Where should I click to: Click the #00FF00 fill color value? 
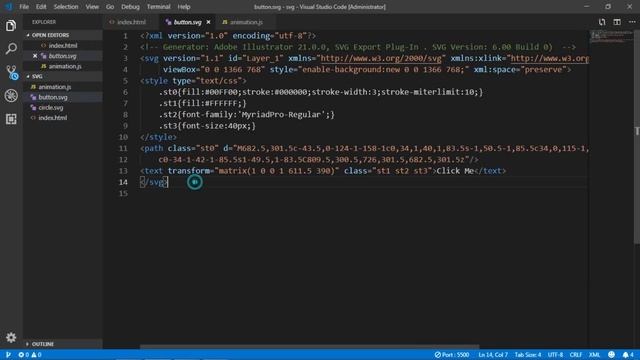point(220,92)
